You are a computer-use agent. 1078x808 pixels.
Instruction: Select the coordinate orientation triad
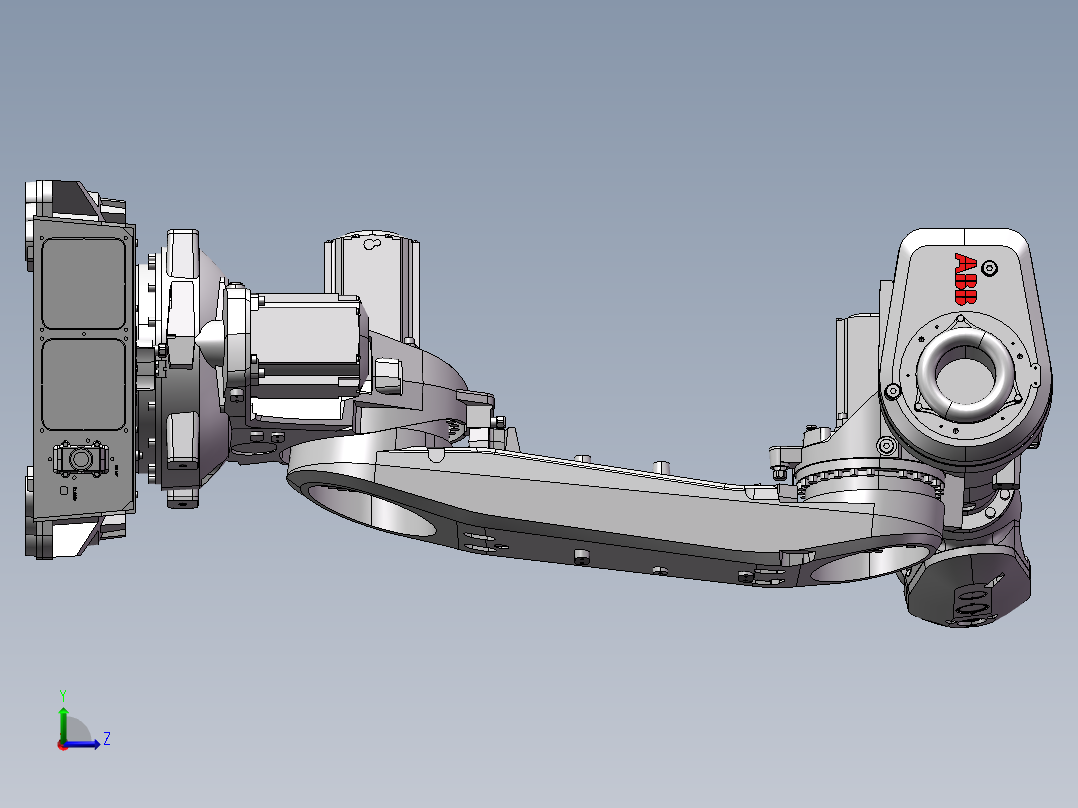click(70, 725)
